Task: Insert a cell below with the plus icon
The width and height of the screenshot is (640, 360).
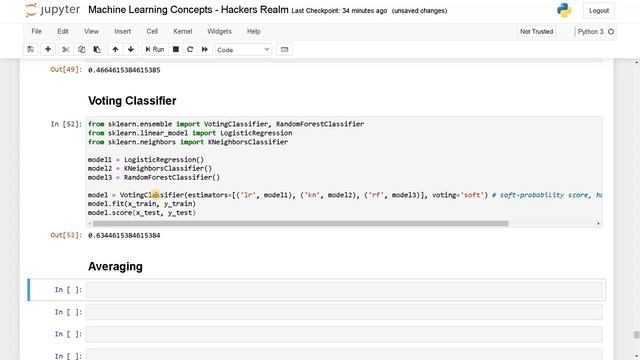Action: 48,49
